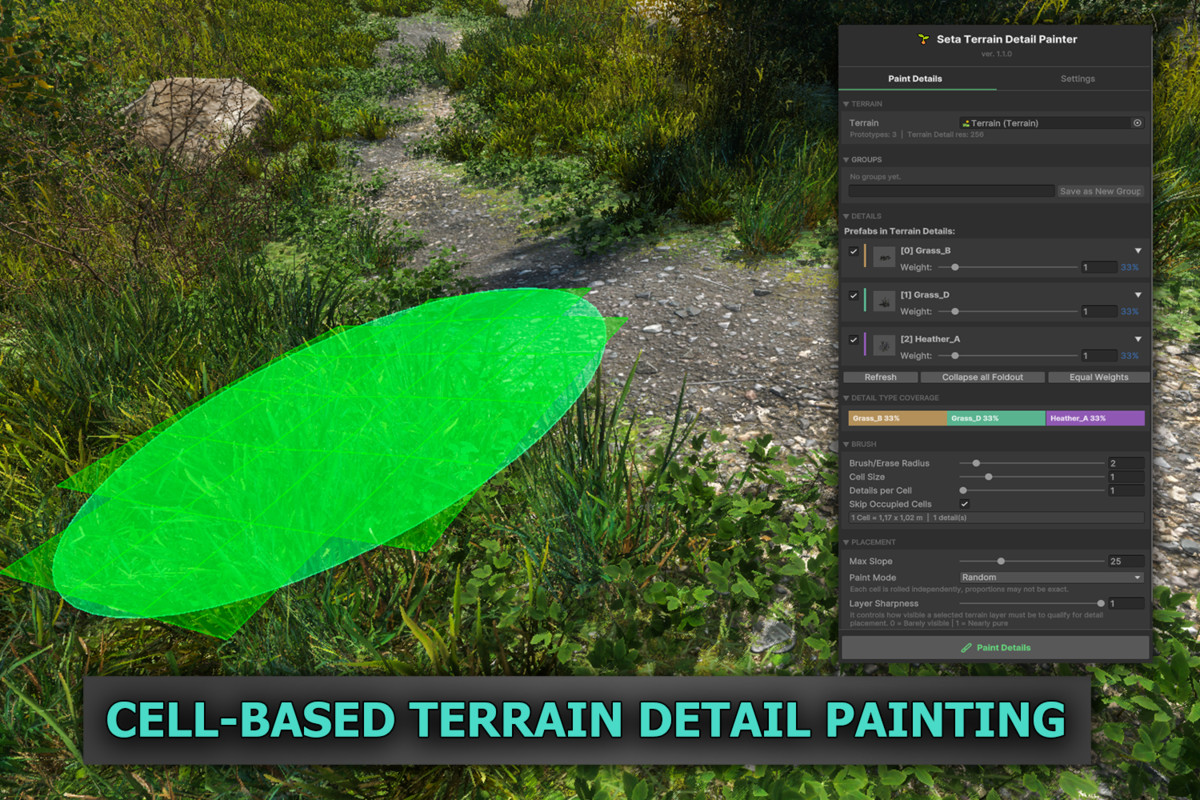This screenshot has width=1200, height=800.
Task: Collapse the GROUPS section
Action: (845, 160)
